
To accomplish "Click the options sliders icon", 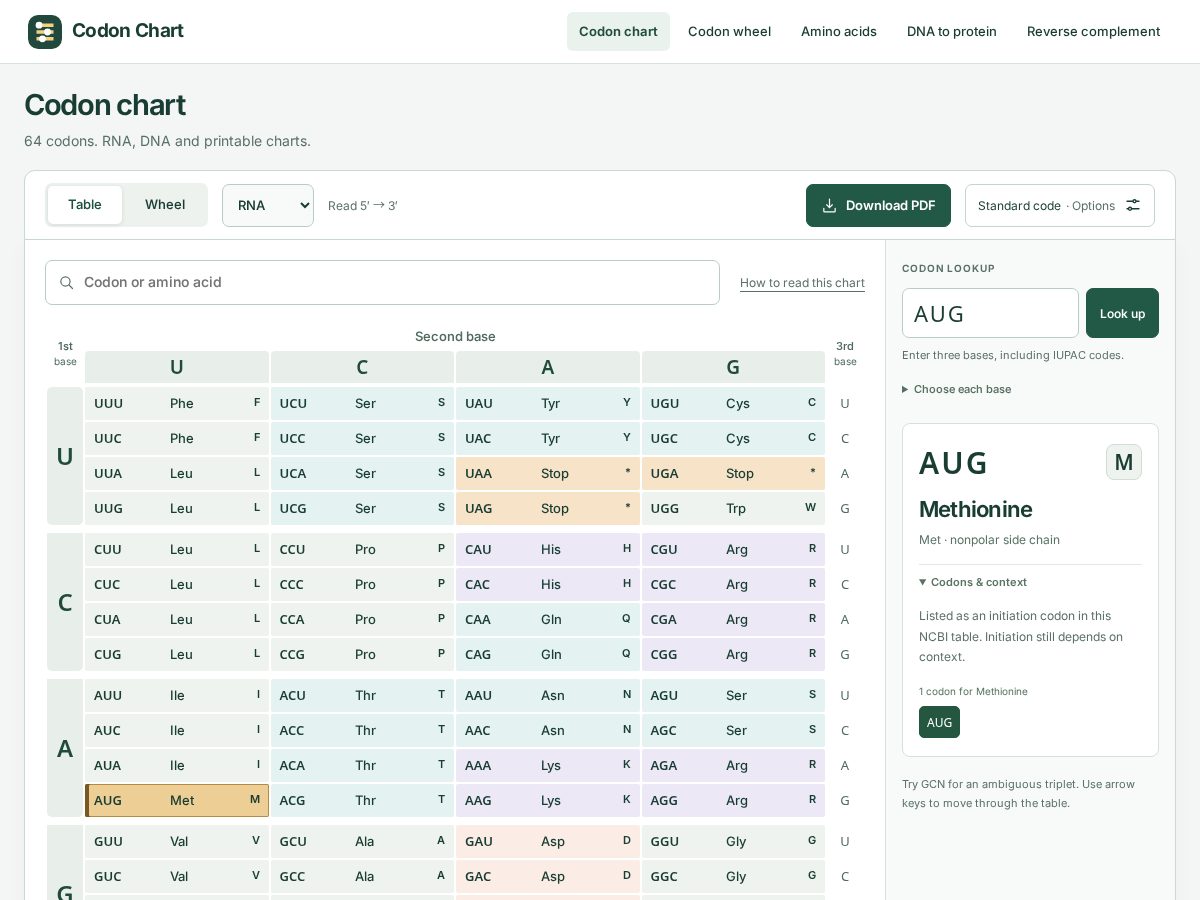I will [1133, 205].
